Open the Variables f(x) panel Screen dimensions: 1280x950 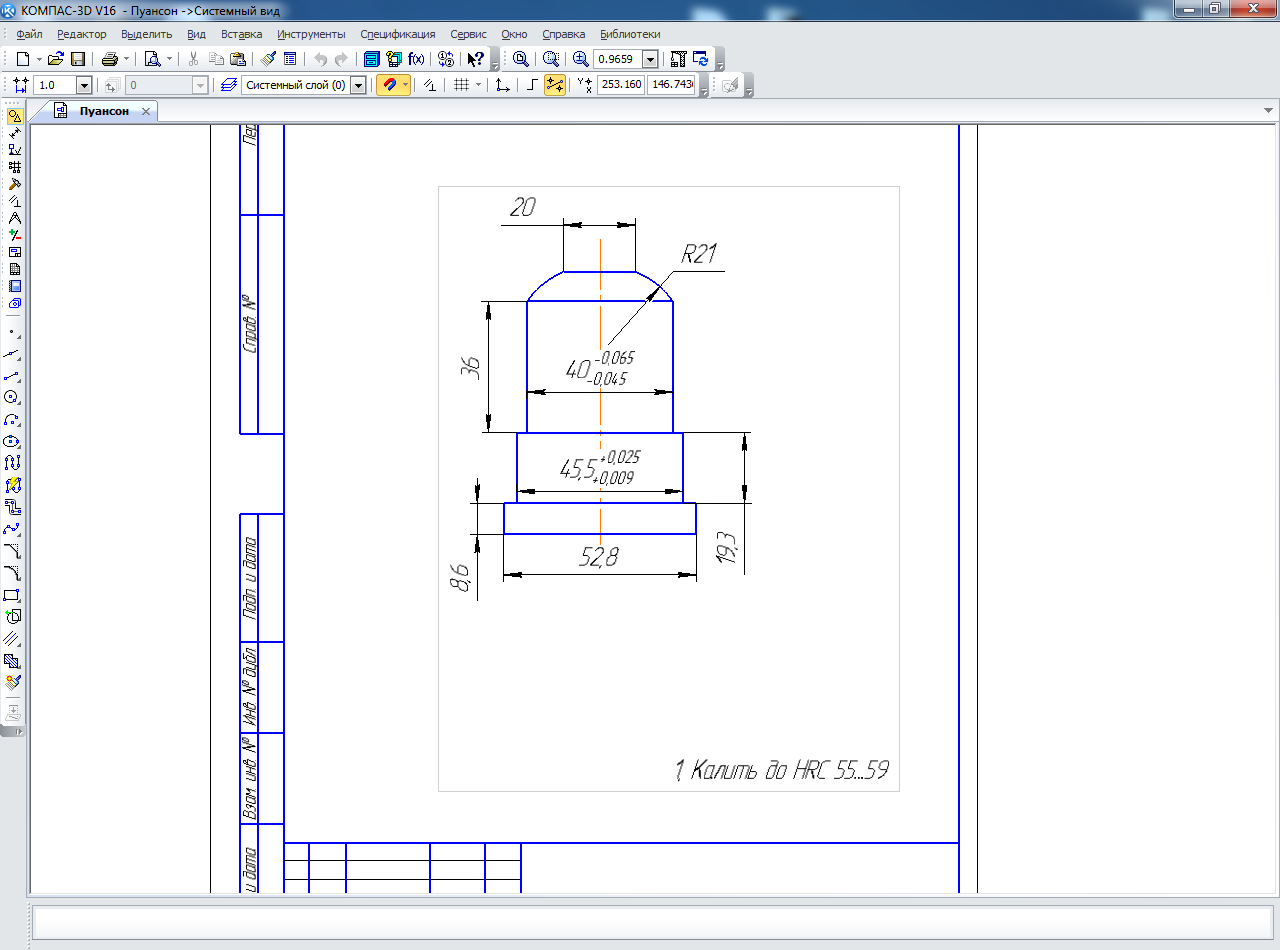[x=416, y=59]
